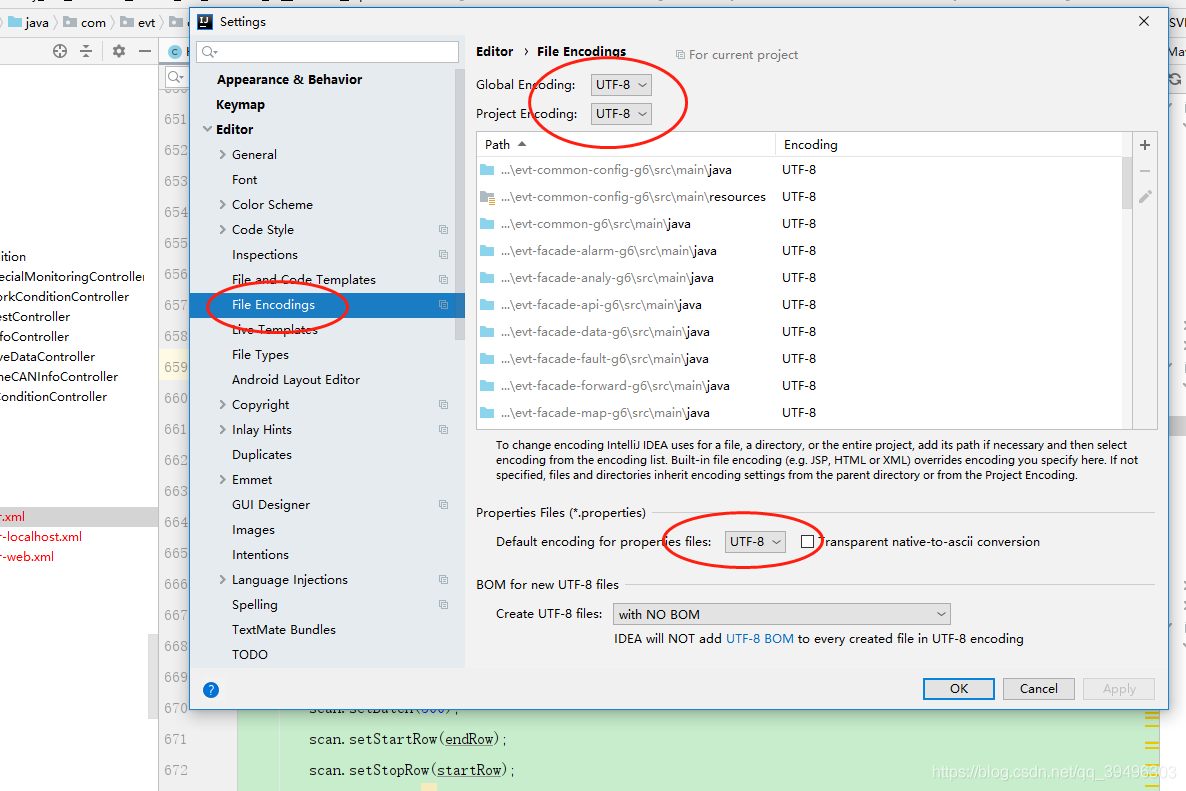The image size is (1186, 791).
Task: Click the OK button
Action: 958,688
